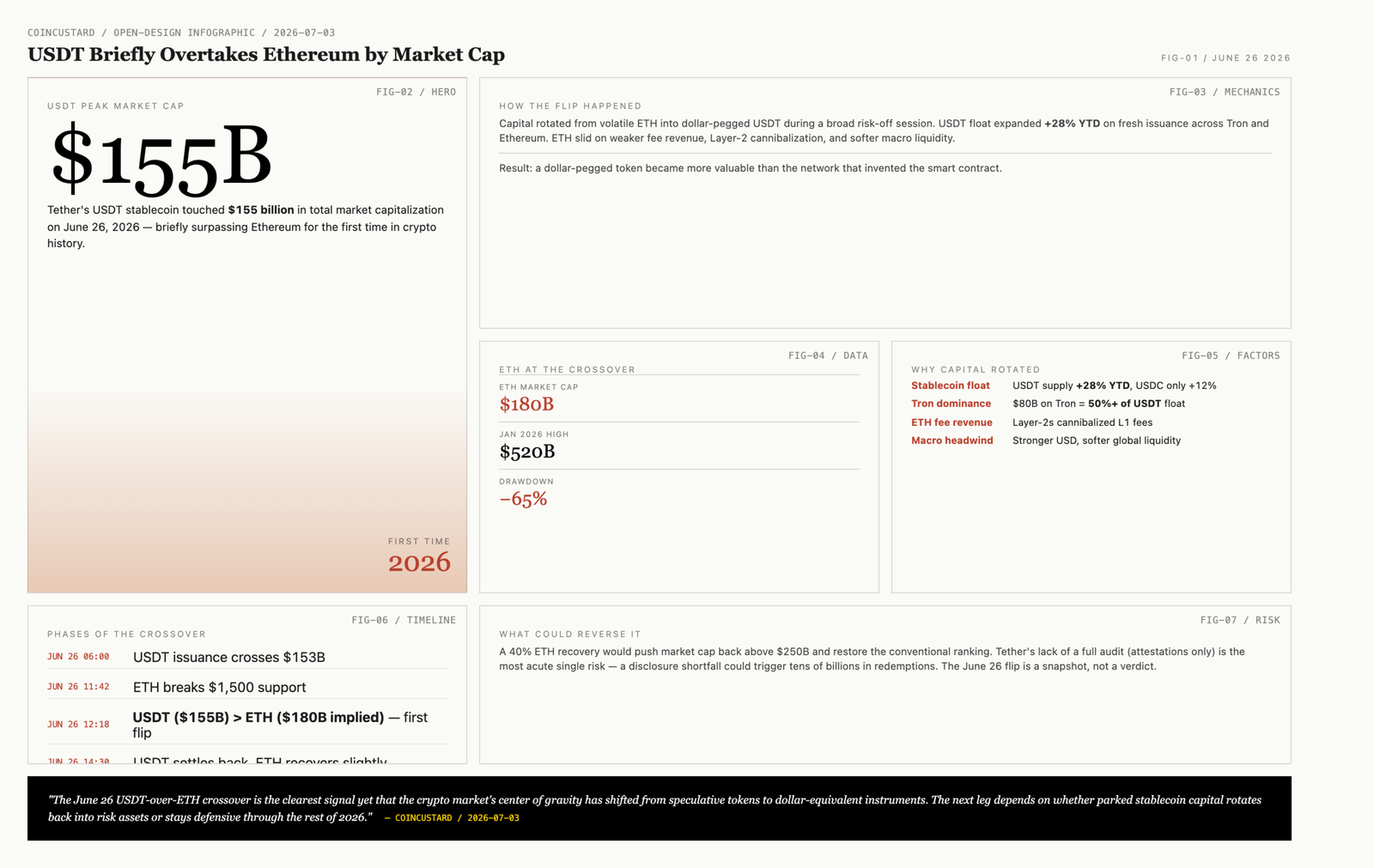
Task: Select 'Stronger USD, softer global liquidity' text
Action: tap(1097, 440)
